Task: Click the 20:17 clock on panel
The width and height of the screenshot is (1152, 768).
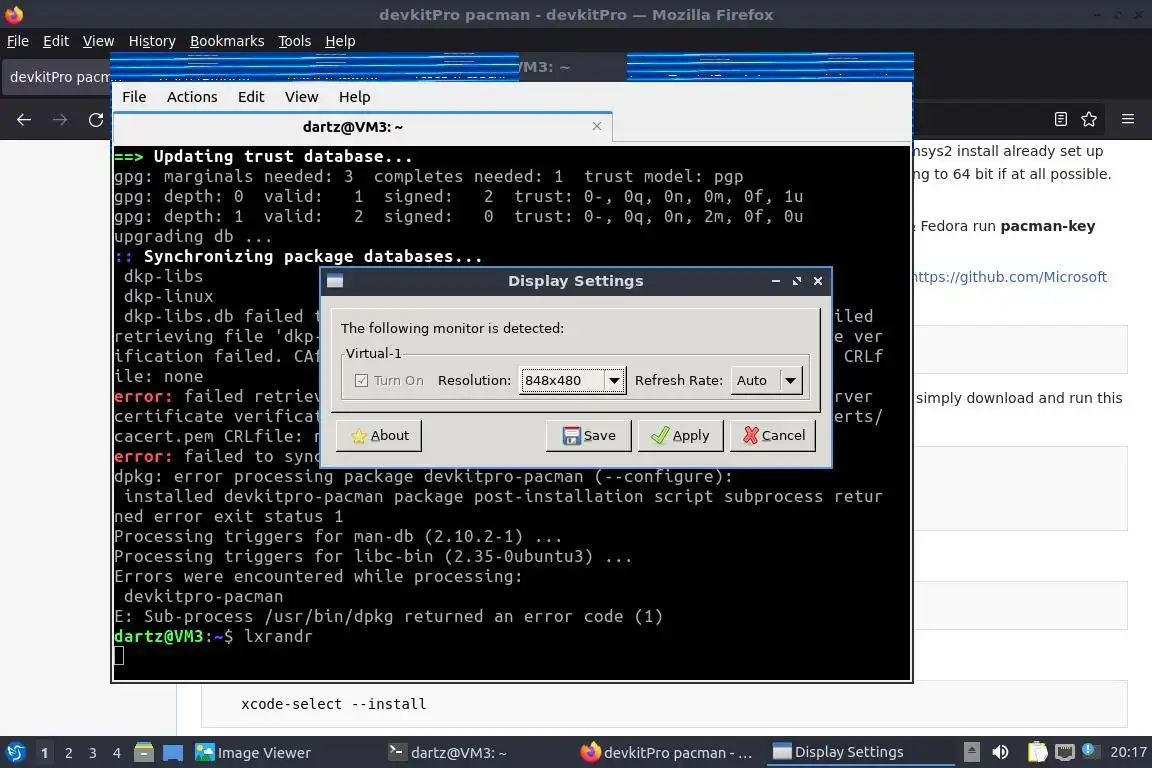Action: (x=1128, y=752)
